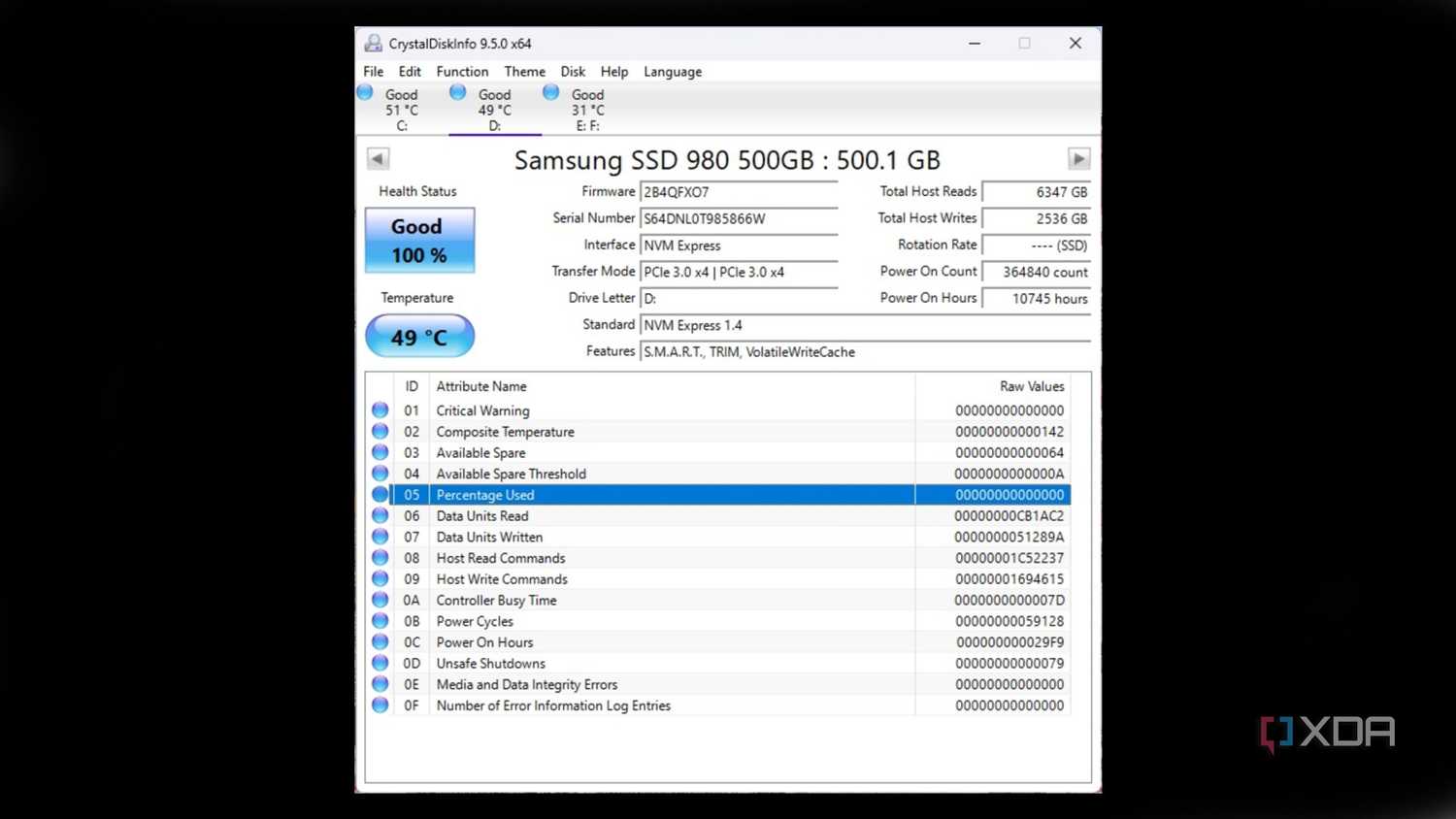
Task: Click status orb for Power Cycles row
Action: point(380,621)
